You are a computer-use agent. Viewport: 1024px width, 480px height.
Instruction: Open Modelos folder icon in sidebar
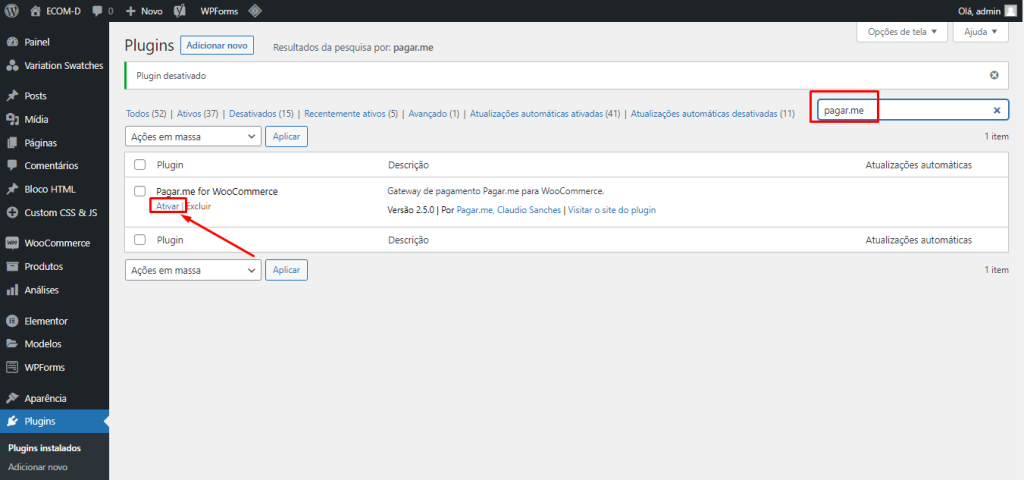tap(12, 344)
